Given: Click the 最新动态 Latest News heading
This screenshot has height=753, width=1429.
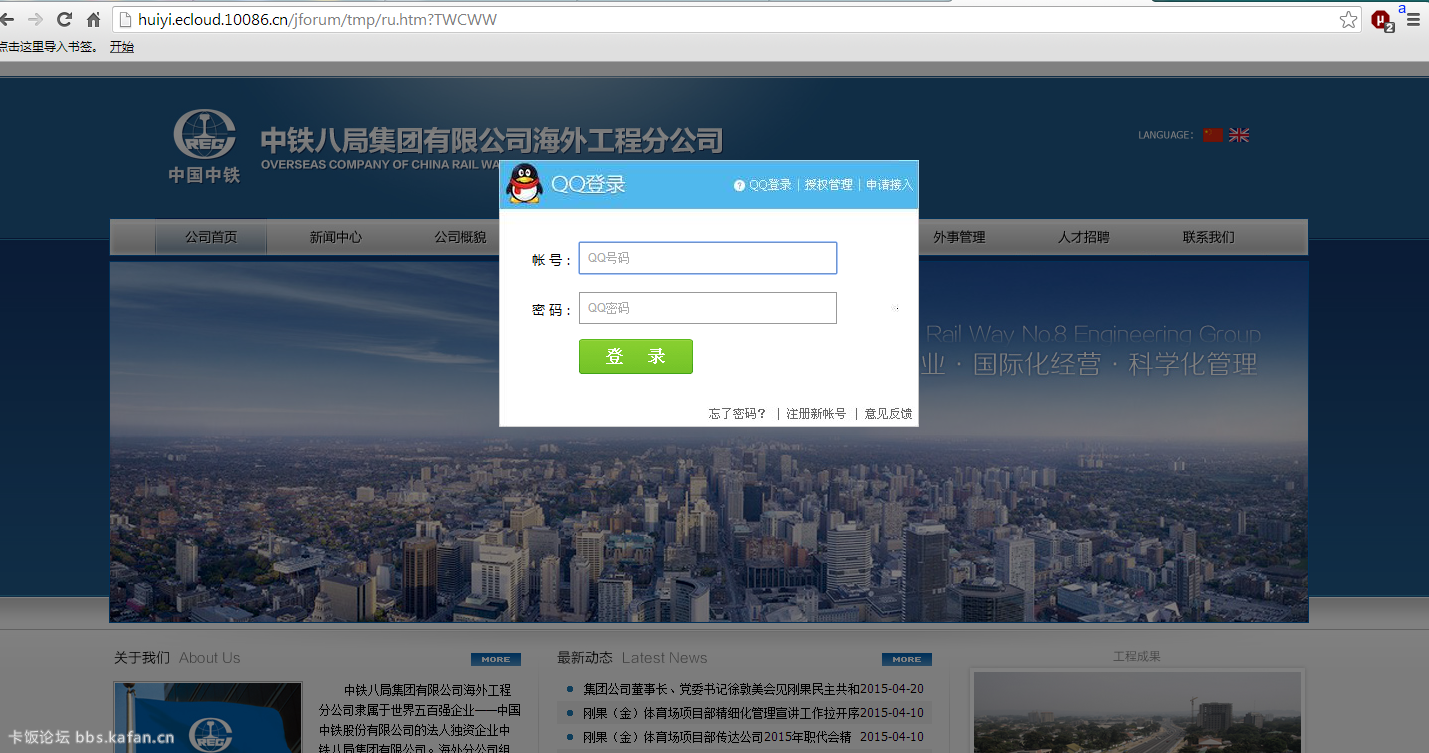Looking at the screenshot, I should pyautogui.click(x=632, y=658).
